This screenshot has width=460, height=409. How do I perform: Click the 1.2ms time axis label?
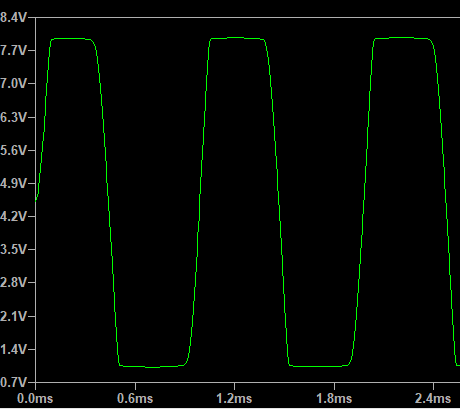click(x=234, y=399)
